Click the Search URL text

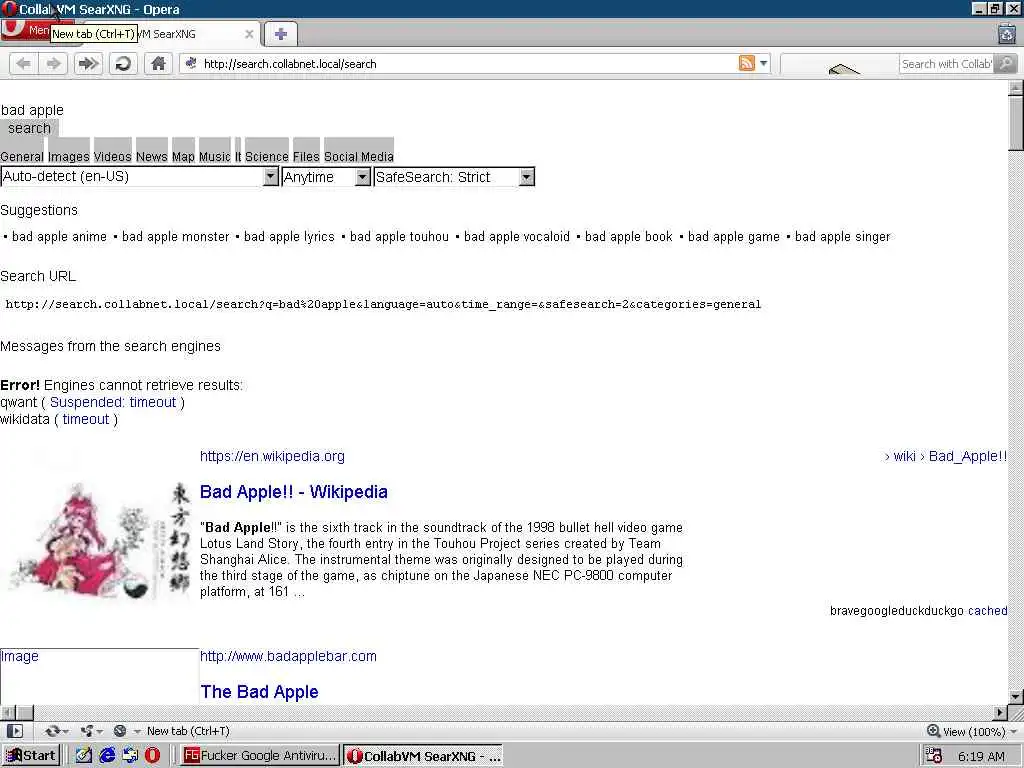[x=383, y=304]
